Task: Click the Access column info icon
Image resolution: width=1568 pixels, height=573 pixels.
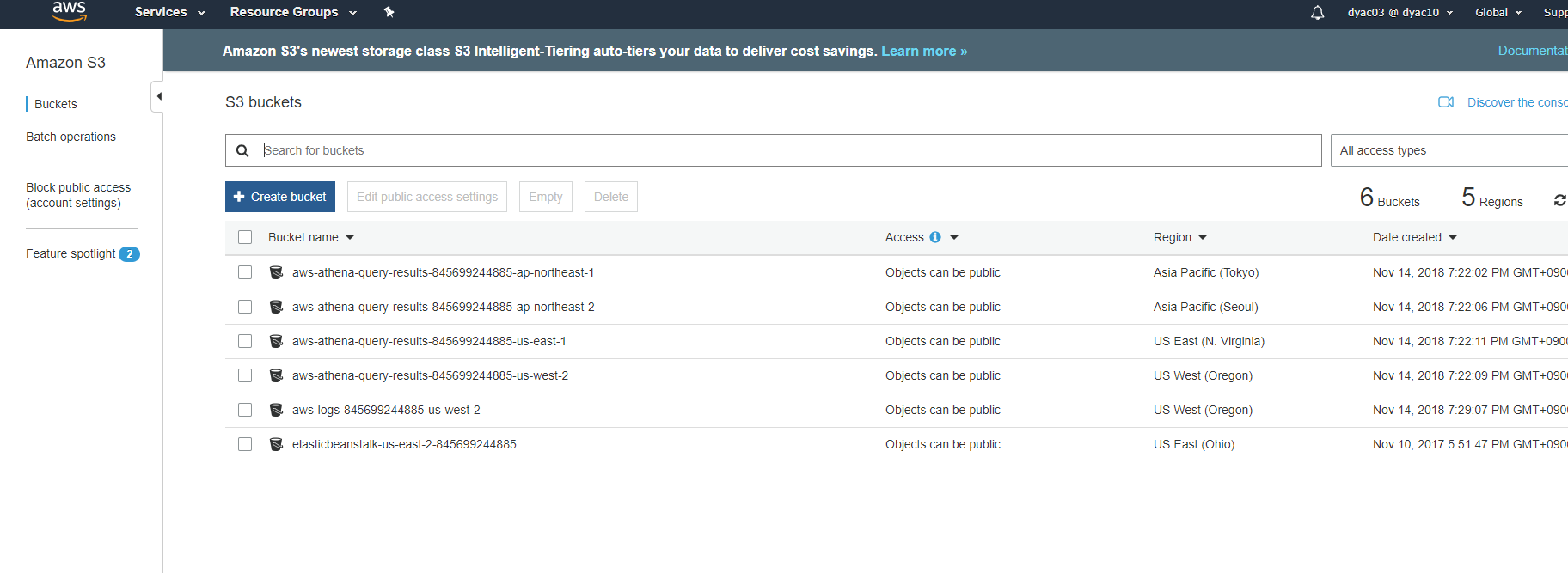Action: [x=935, y=237]
